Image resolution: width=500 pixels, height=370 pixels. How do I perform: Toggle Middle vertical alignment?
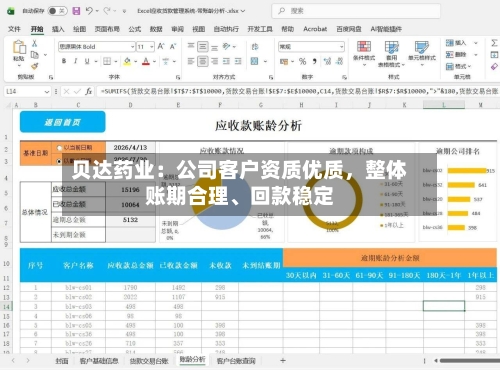[x=203, y=46]
